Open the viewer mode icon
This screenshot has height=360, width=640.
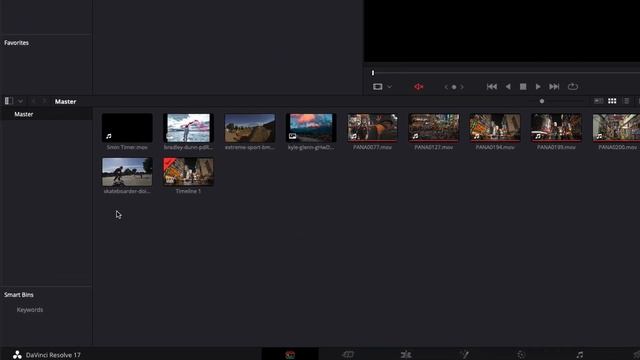[x=378, y=87]
